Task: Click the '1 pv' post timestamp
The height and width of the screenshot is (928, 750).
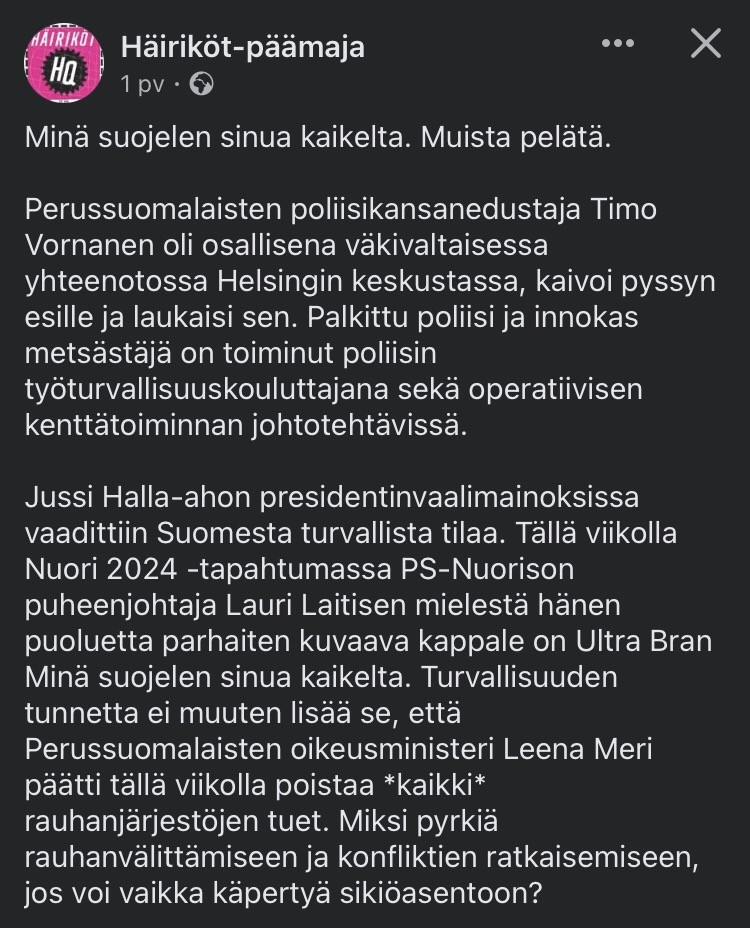Action: point(142,84)
